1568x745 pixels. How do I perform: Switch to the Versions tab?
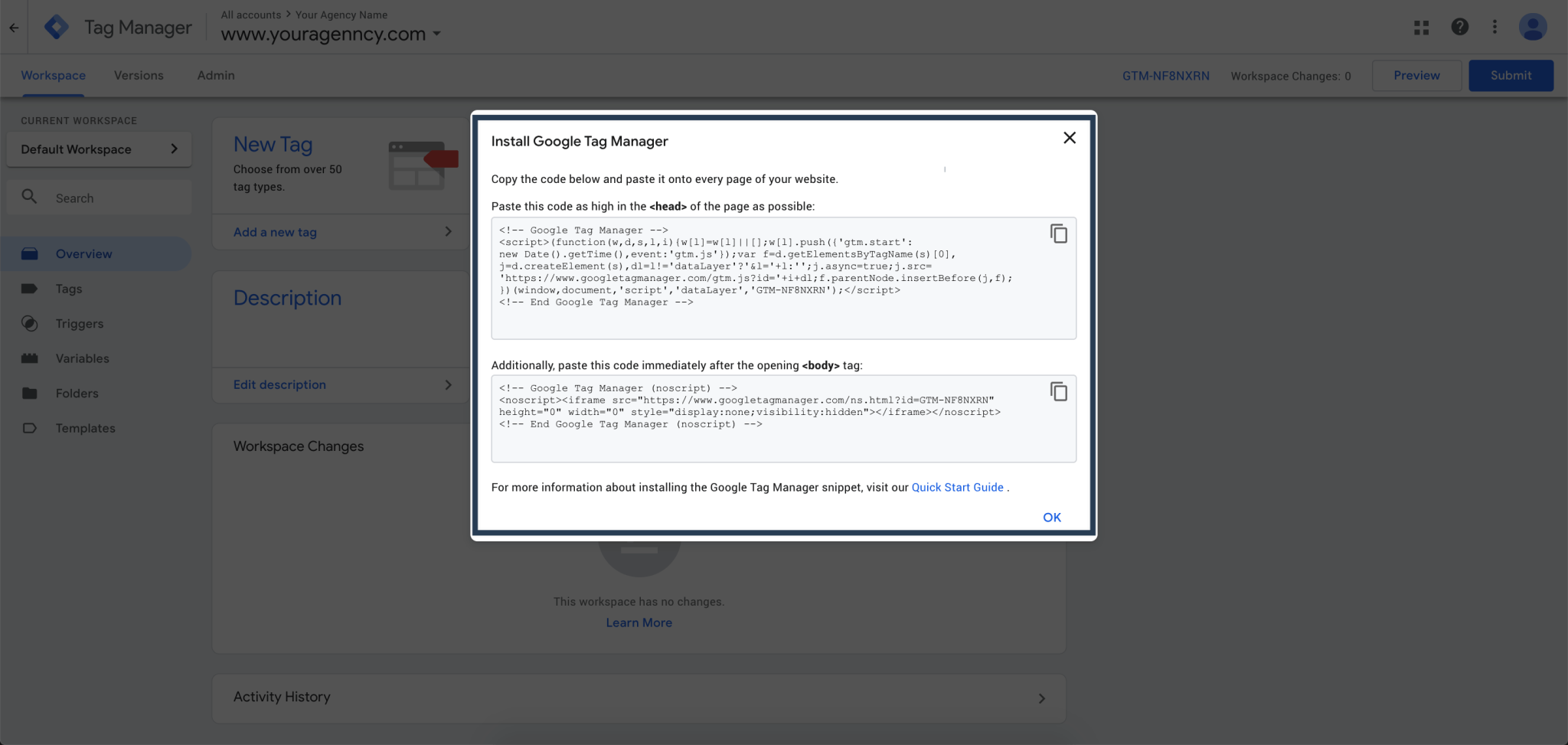[x=139, y=75]
